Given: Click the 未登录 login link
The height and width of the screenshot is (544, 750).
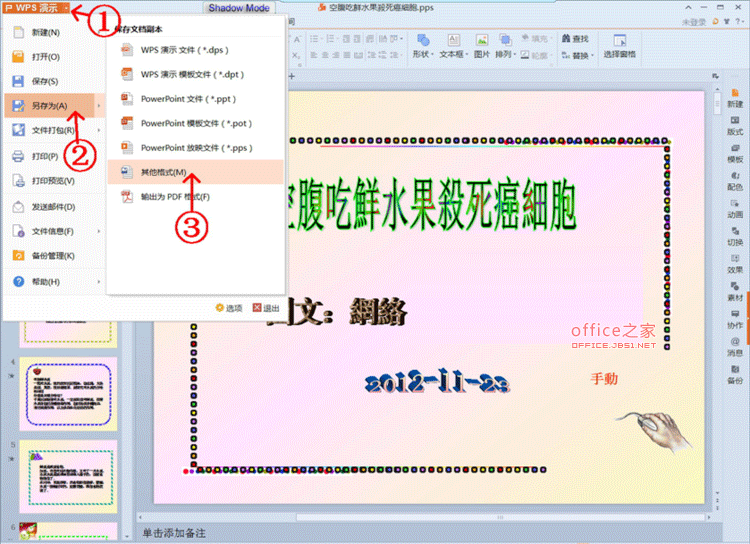Looking at the screenshot, I should [694, 22].
